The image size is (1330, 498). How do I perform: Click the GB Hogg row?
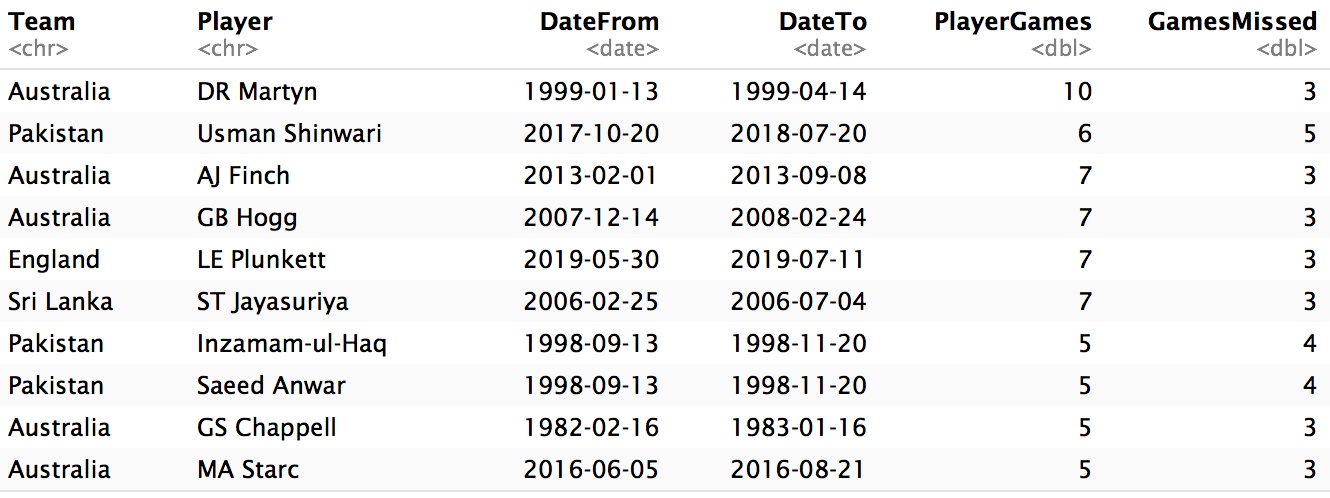click(x=665, y=218)
